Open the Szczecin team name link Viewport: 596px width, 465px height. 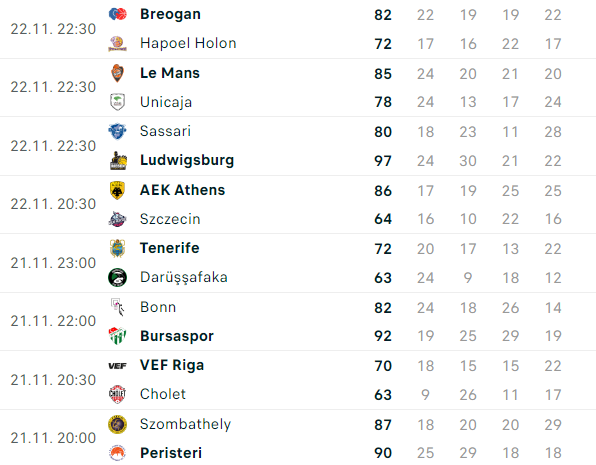point(170,219)
